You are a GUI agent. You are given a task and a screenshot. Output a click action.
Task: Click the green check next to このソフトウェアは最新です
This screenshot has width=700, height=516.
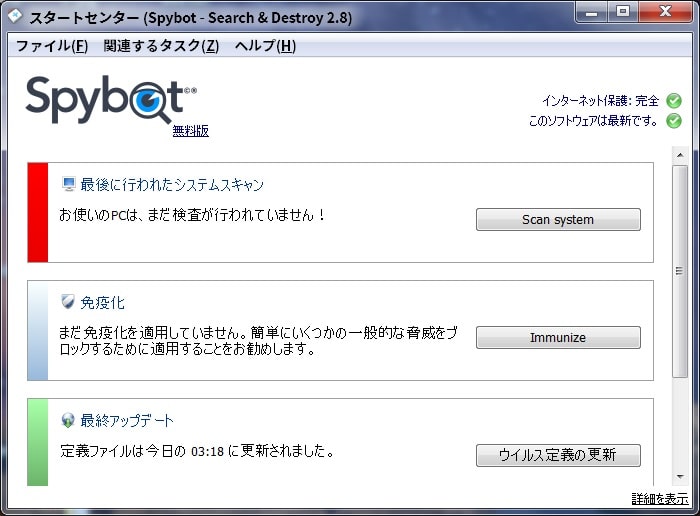(x=674, y=121)
